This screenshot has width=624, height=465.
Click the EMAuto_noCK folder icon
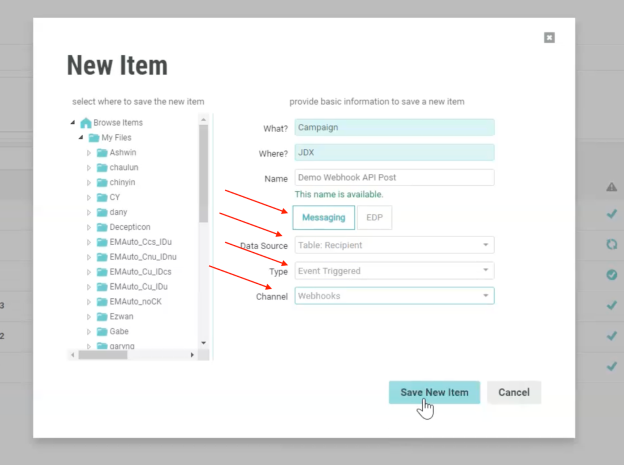(101, 301)
